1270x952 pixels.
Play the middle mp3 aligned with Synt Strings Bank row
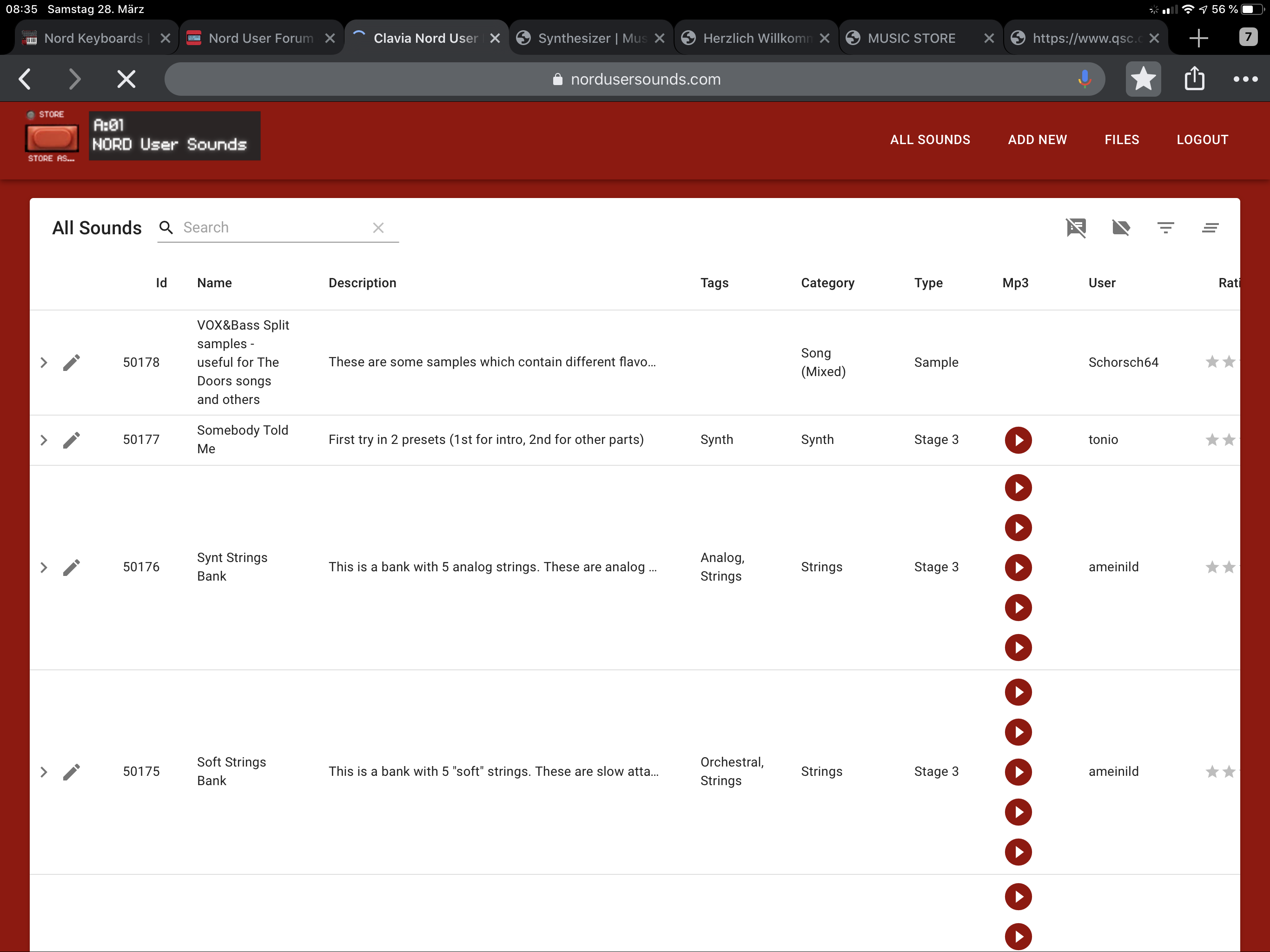tap(1018, 568)
